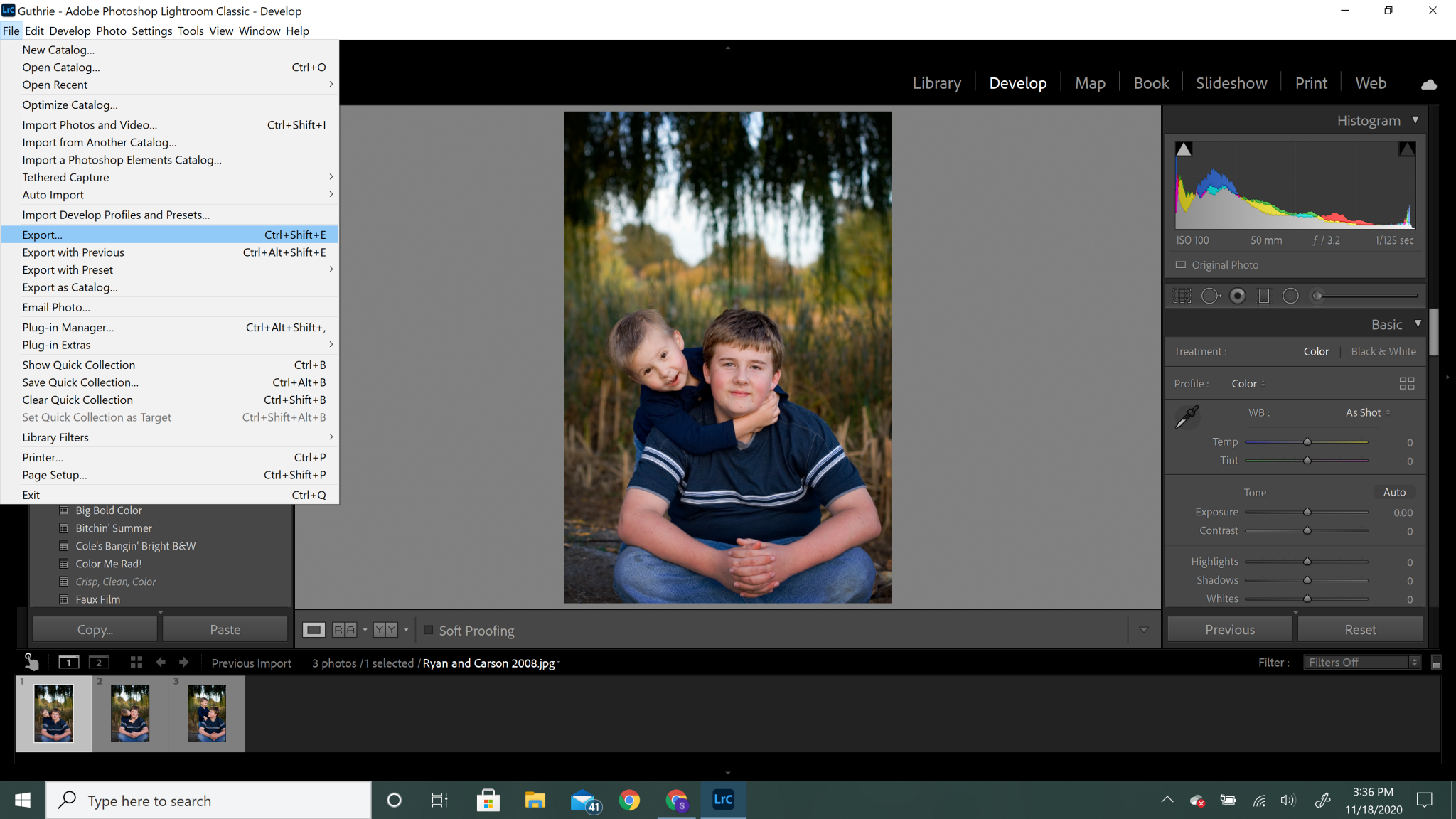1456x819 pixels.
Task: Select the Loupe View icon
Action: (x=313, y=630)
